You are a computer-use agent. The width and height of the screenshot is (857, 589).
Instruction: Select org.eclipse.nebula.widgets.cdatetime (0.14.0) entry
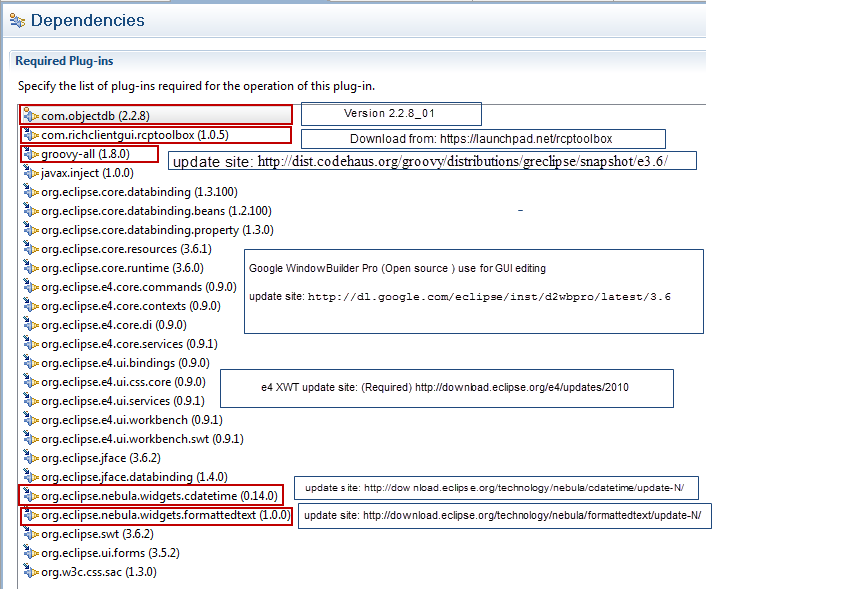click(x=159, y=496)
